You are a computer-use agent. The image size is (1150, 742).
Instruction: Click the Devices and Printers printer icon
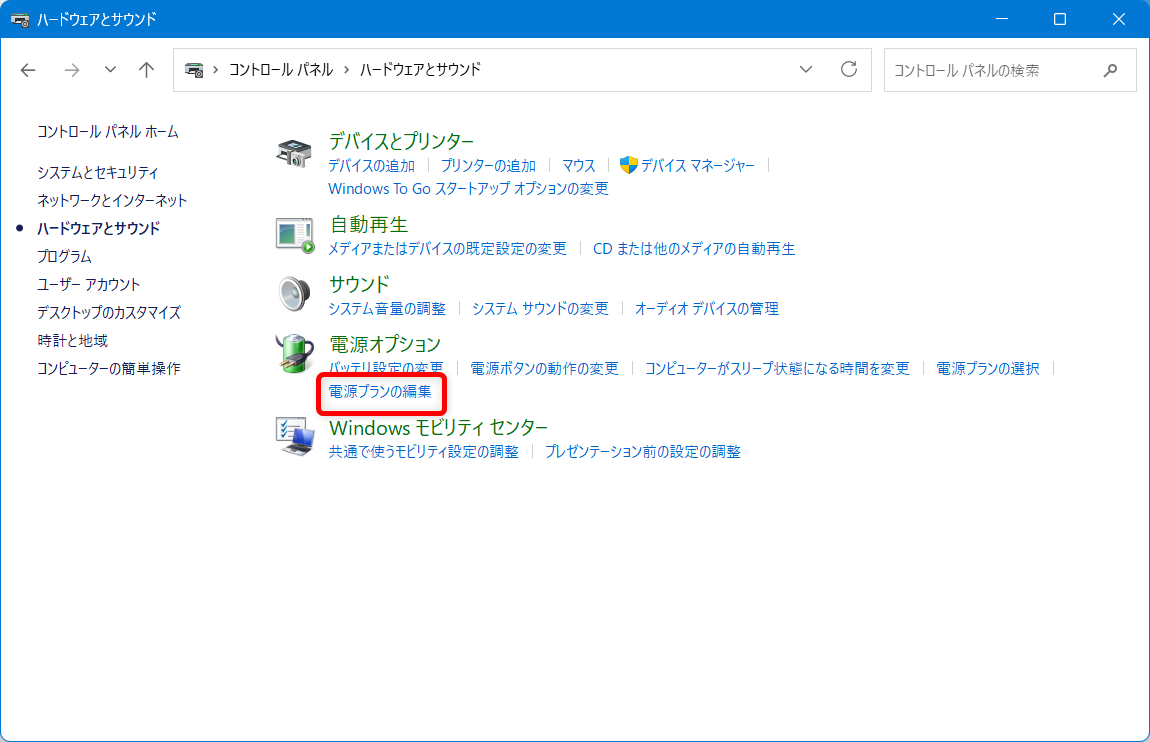(x=293, y=152)
